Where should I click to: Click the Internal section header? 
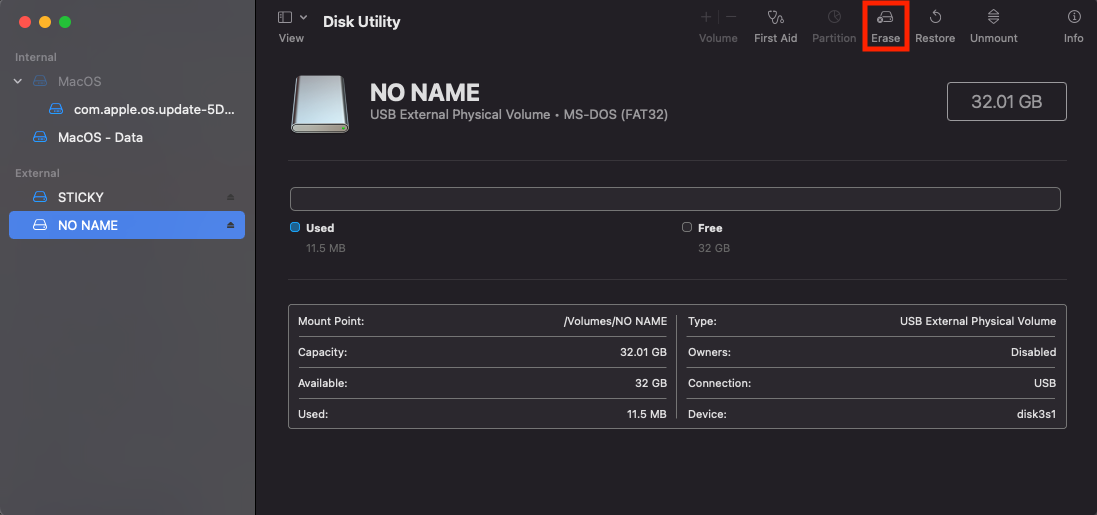[x=36, y=57]
